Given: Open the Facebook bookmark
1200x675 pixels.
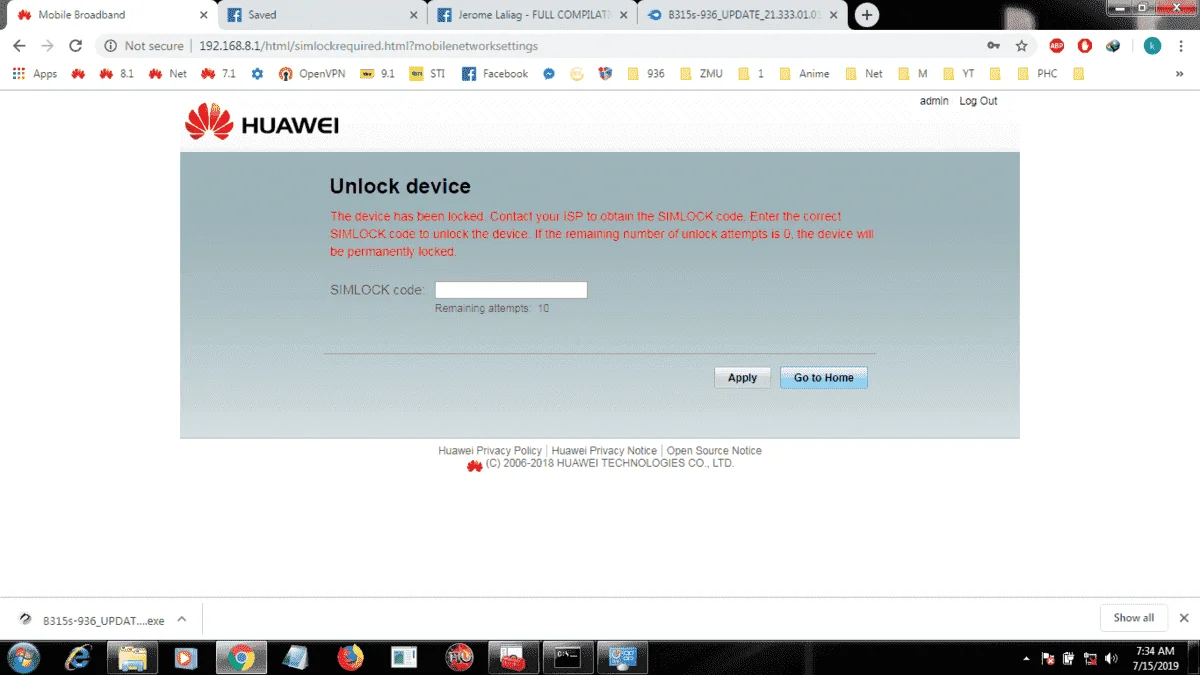Looking at the screenshot, I should click(x=495, y=74).
